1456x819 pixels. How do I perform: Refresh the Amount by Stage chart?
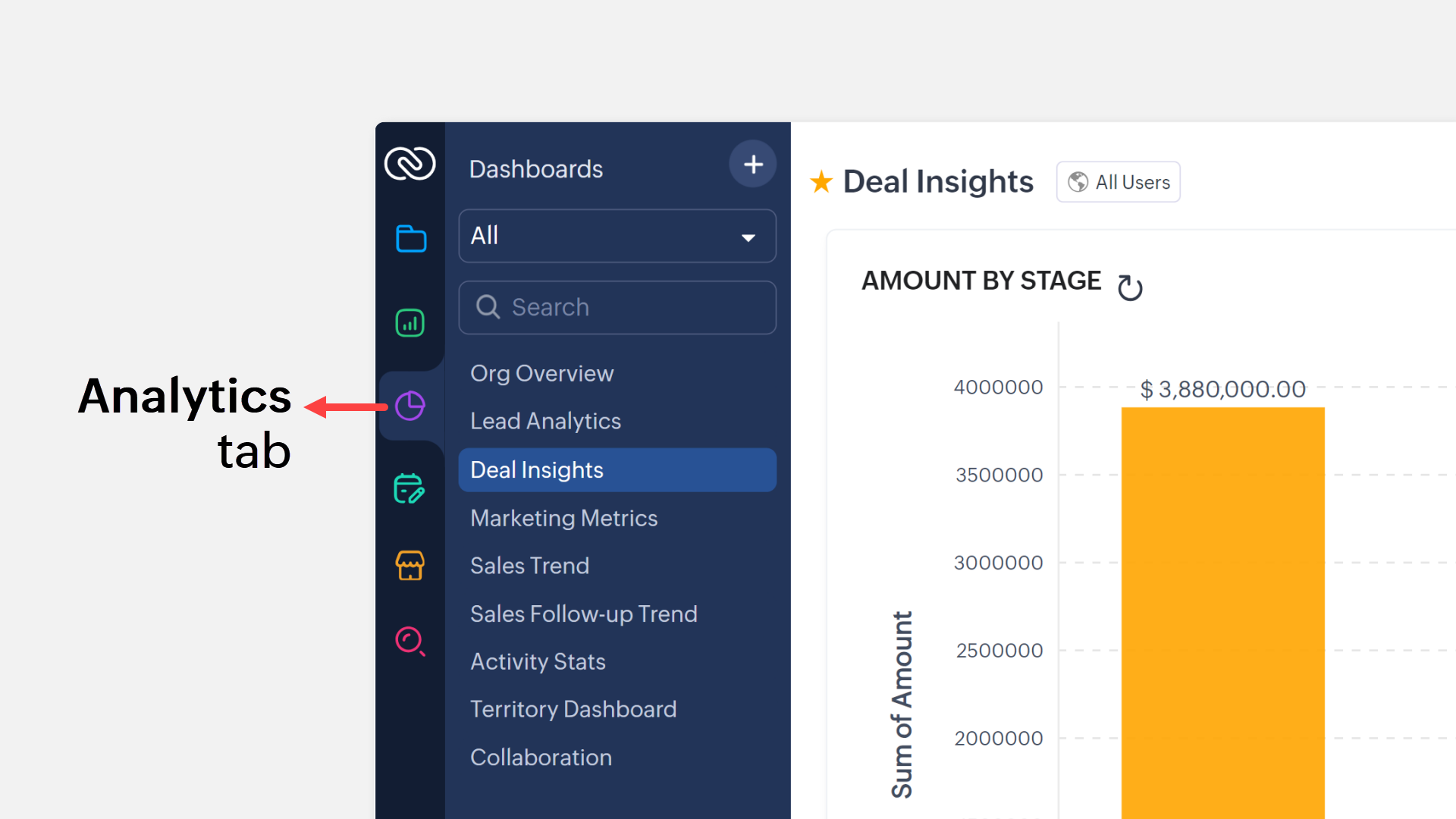(x=1130, y=287)
